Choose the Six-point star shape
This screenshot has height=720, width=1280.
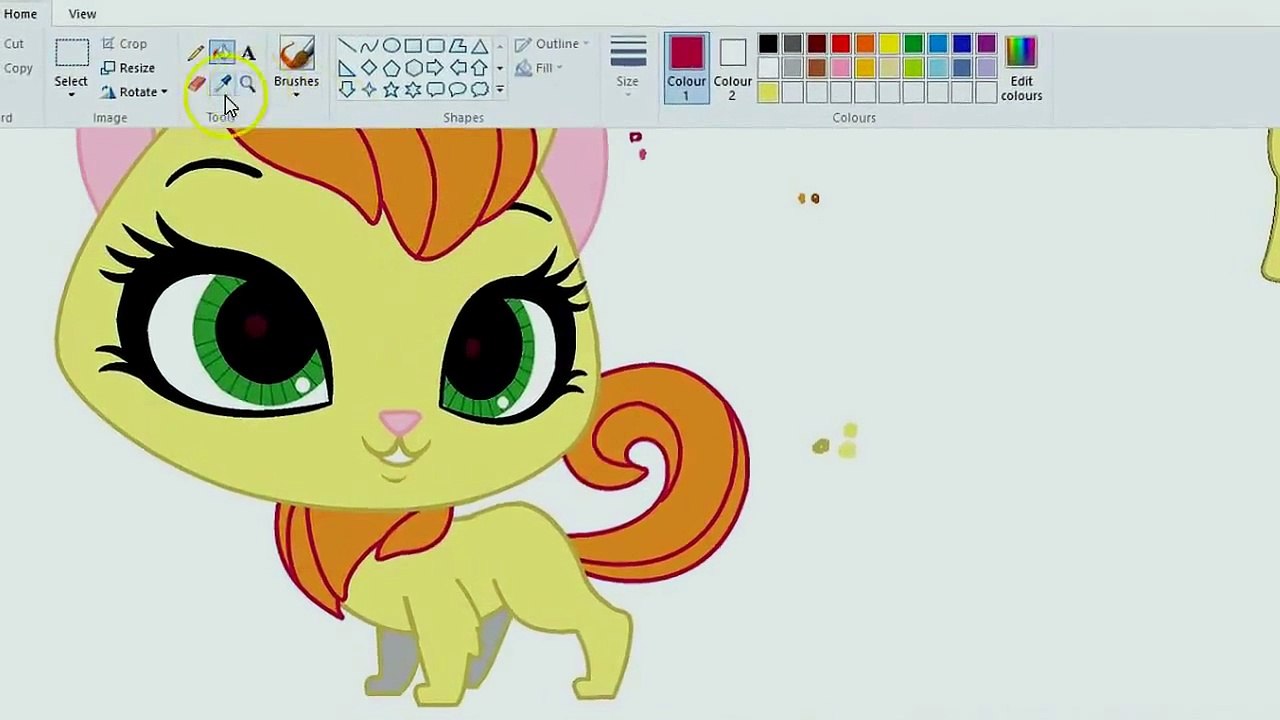(413, 90)
